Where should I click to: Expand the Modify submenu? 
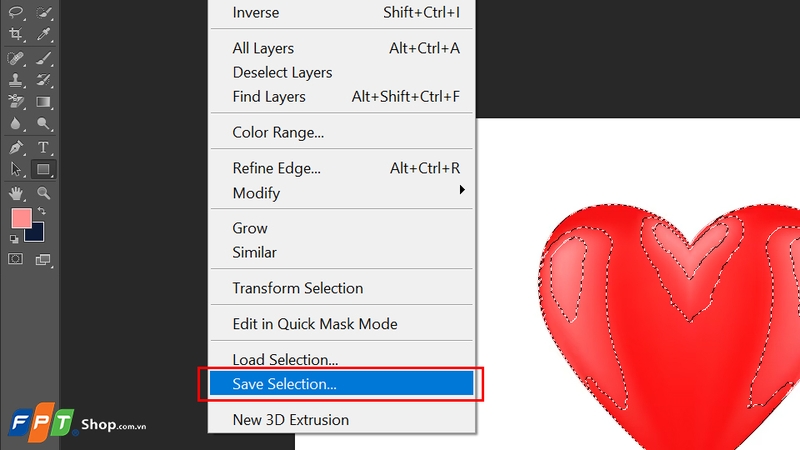[342, 193]
